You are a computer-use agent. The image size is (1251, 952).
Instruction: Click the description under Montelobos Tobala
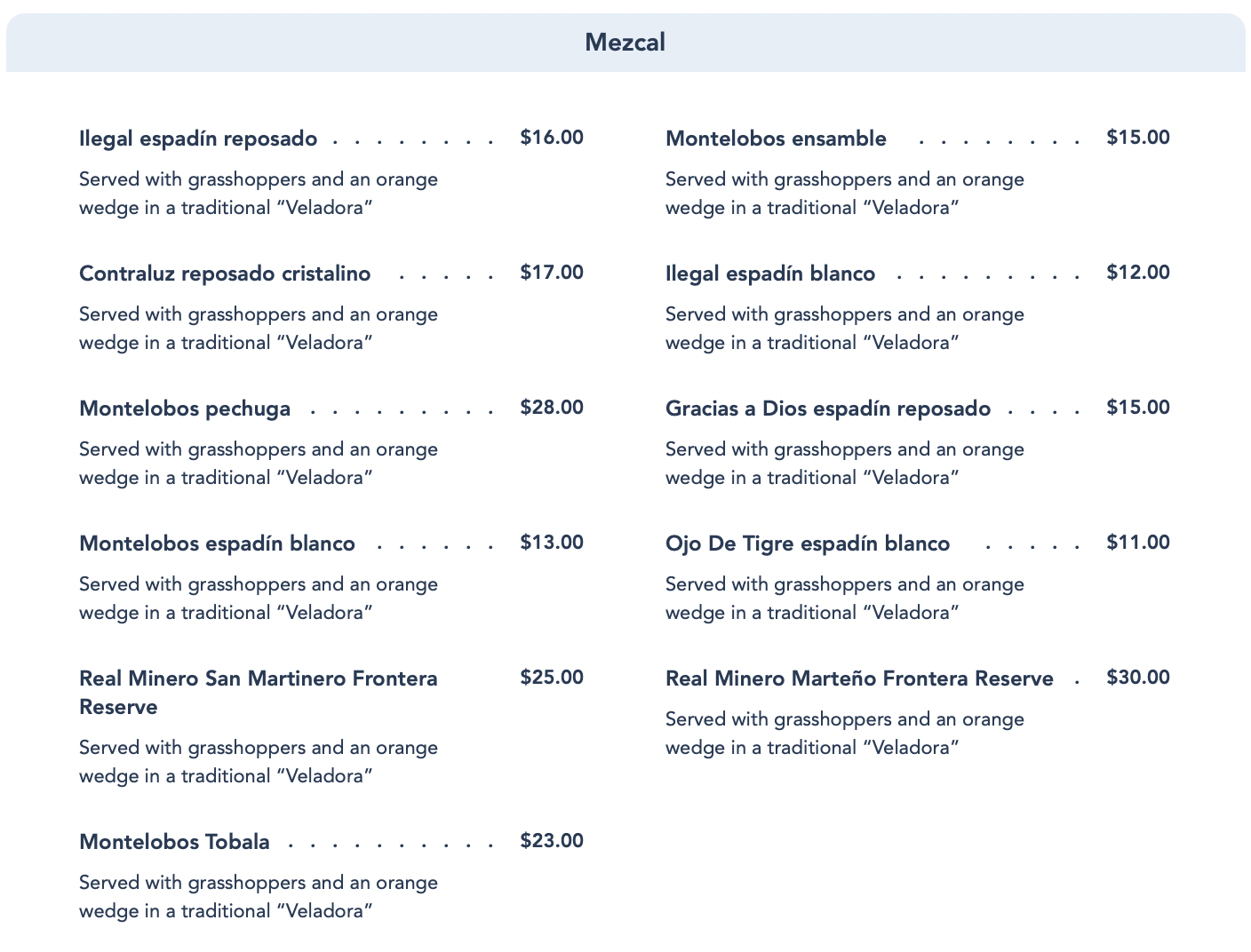tap(259, 897)
